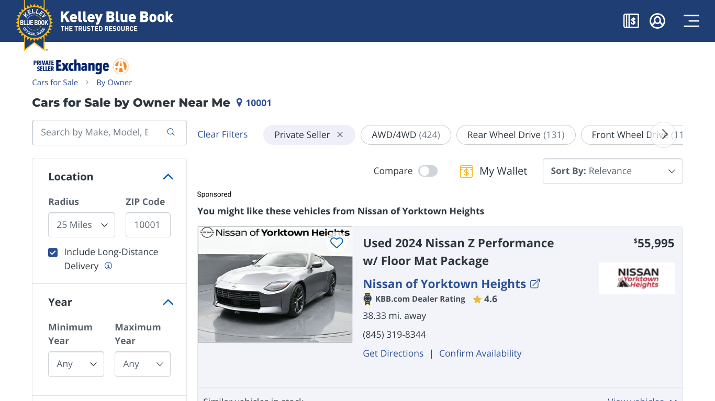715x401 pixels.
Task: Select the Rear Wheel Drive (131) chip
Action: (x=516, y=135)
